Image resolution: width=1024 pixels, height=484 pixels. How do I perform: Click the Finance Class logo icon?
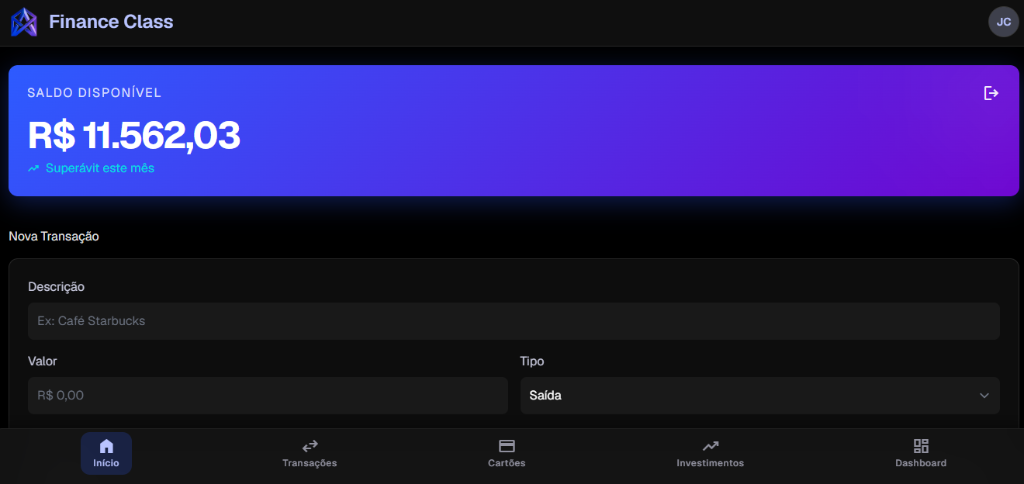pyautogui.click(x=24, y=22)
